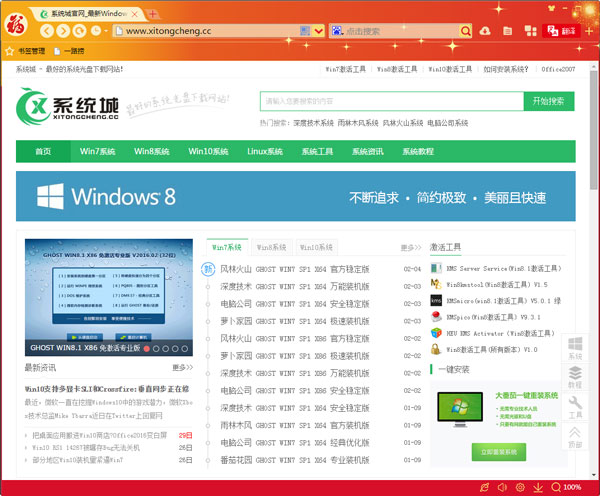Open the apps grid icon in toolbar
Screen dimensions: 600x496
530,31
